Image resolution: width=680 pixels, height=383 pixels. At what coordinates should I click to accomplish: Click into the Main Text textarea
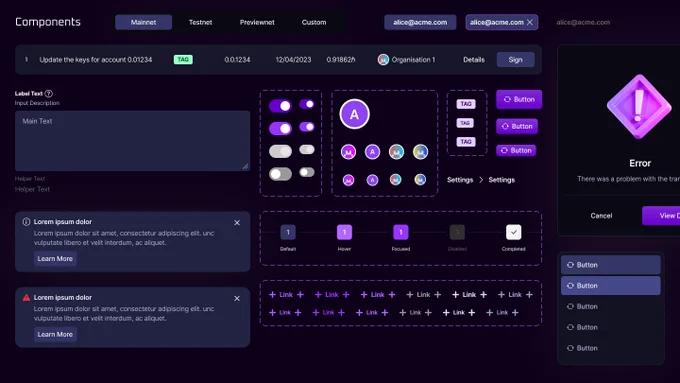click(133, 141)
